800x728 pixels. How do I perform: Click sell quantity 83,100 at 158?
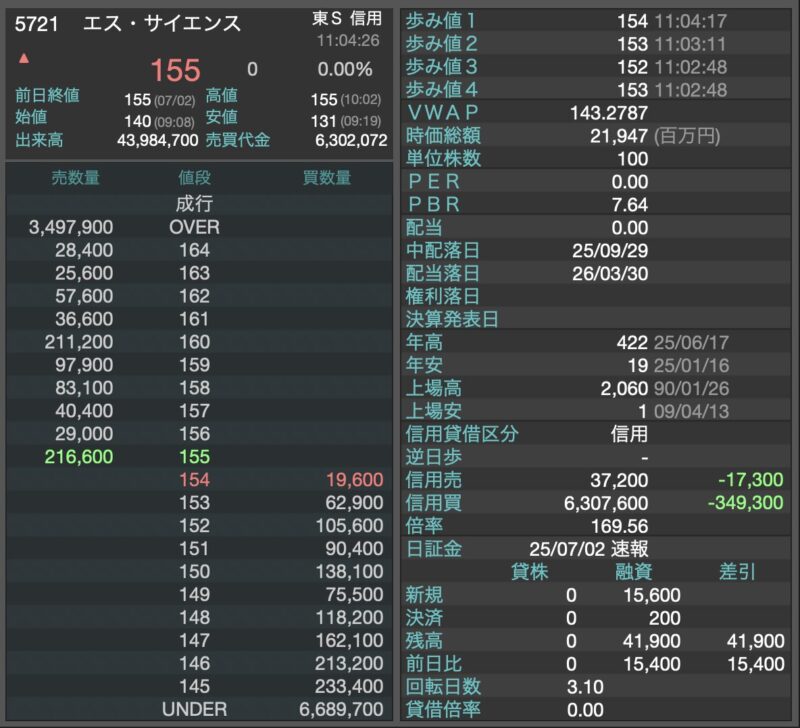coord(84,388)
